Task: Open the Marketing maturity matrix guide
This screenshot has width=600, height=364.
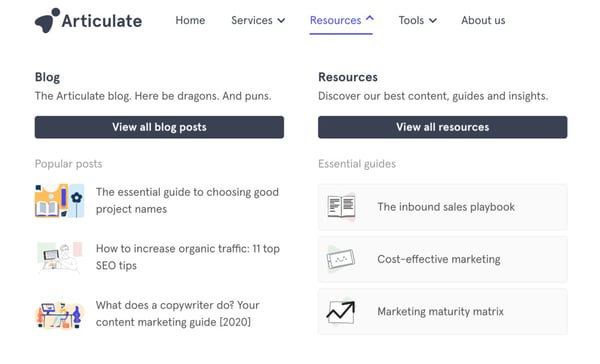Action: 443,312
